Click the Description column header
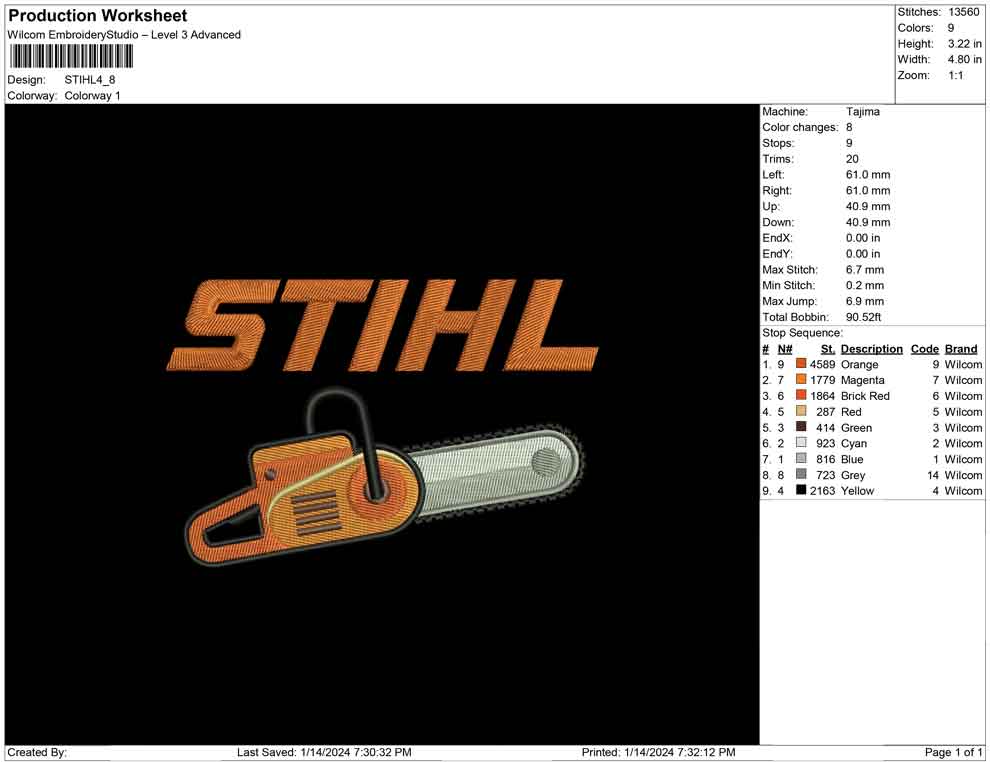Screen dimensions: 990x762 tap(872, 348)
